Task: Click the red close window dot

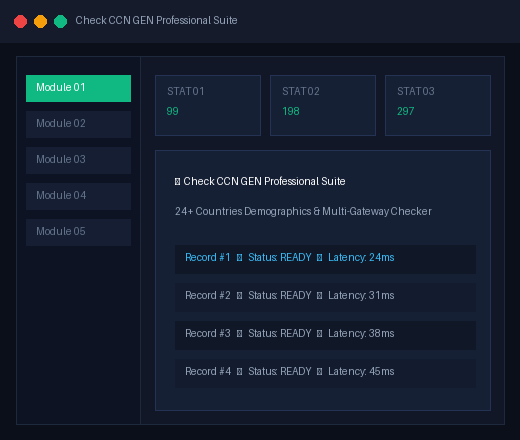Action: (20, 21)
